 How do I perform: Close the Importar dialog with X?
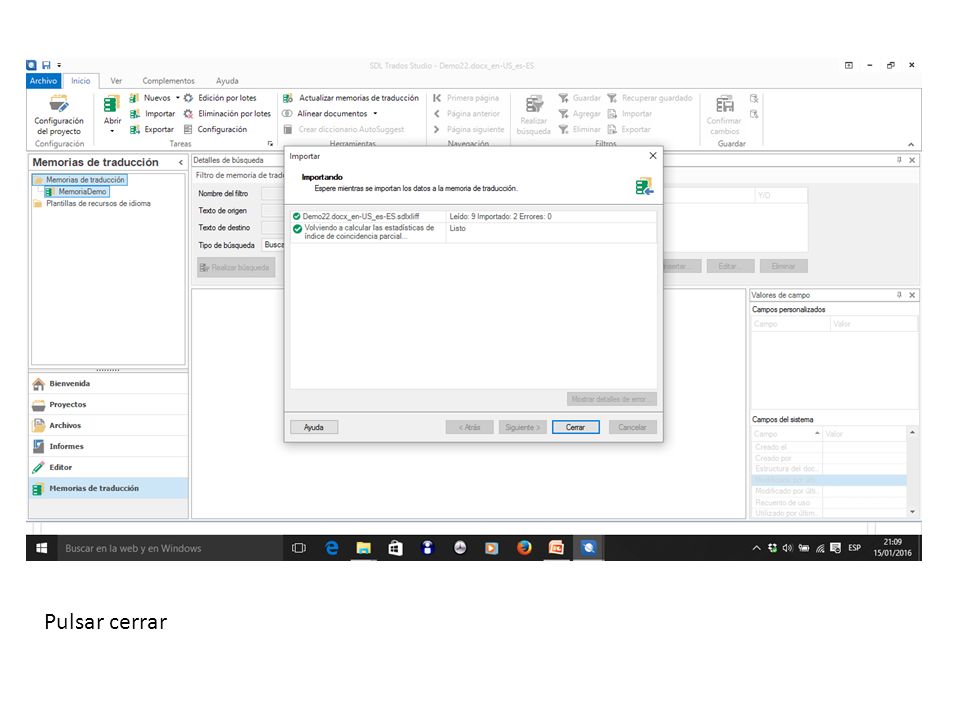pyautogui.click(x=653, y=156)
